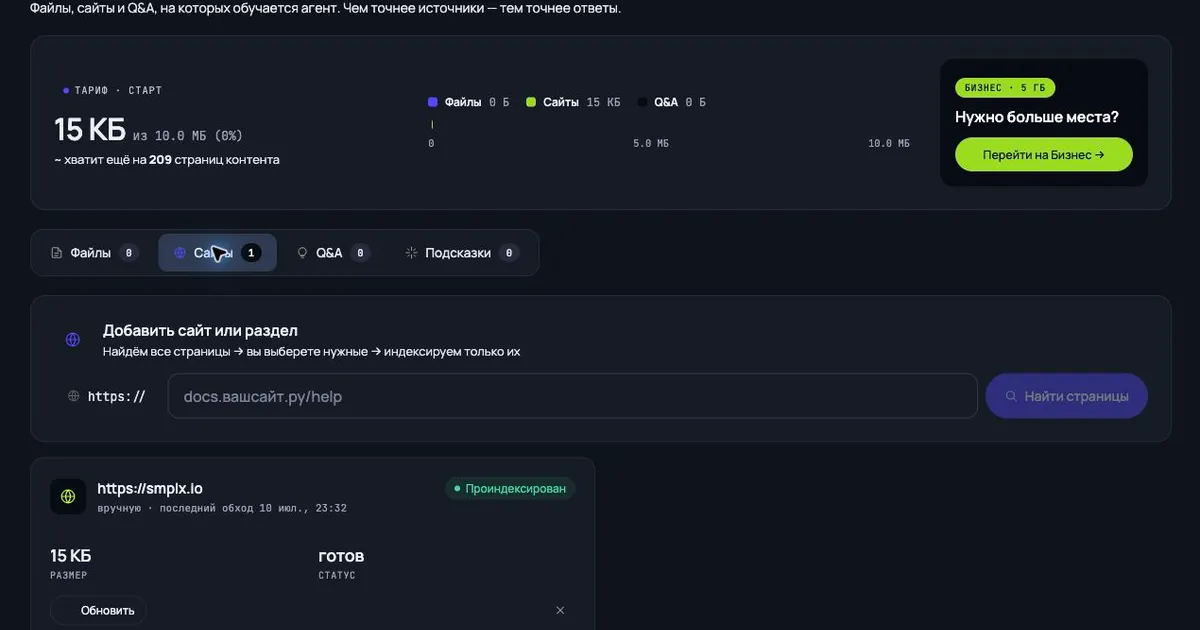The image size is (1200, 630).
Task: Click the globe icon beside Добавить сайт
Action: pos(73,340)
